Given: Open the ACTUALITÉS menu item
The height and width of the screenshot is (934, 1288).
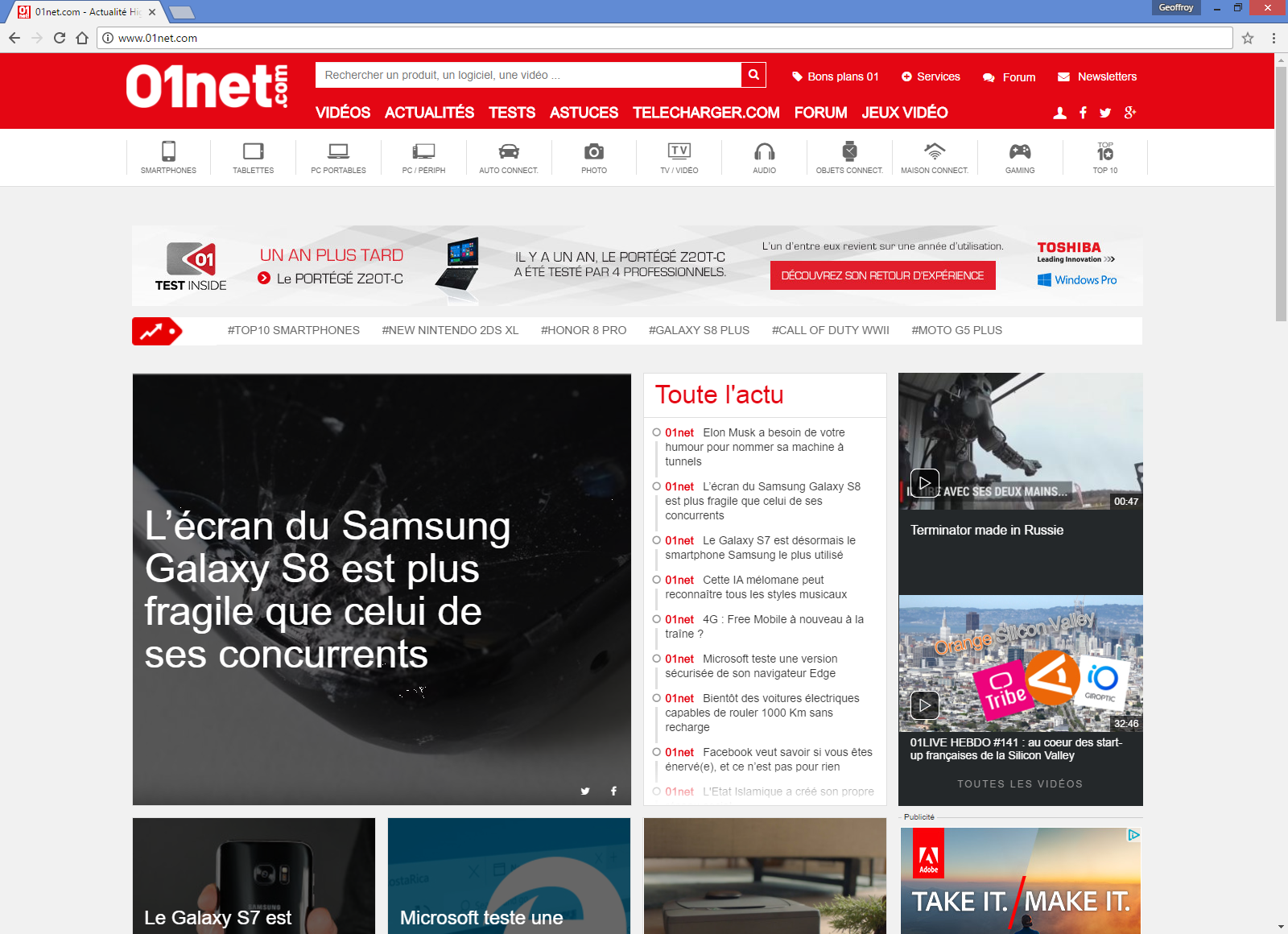Looking at the screenshot, I should (x=429, y=113).
